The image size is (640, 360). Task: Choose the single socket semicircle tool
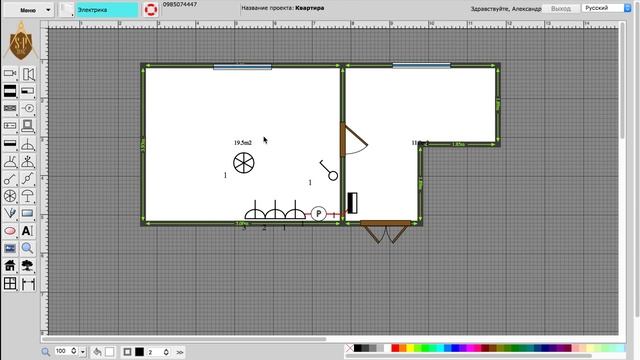[x=28, y=144]
